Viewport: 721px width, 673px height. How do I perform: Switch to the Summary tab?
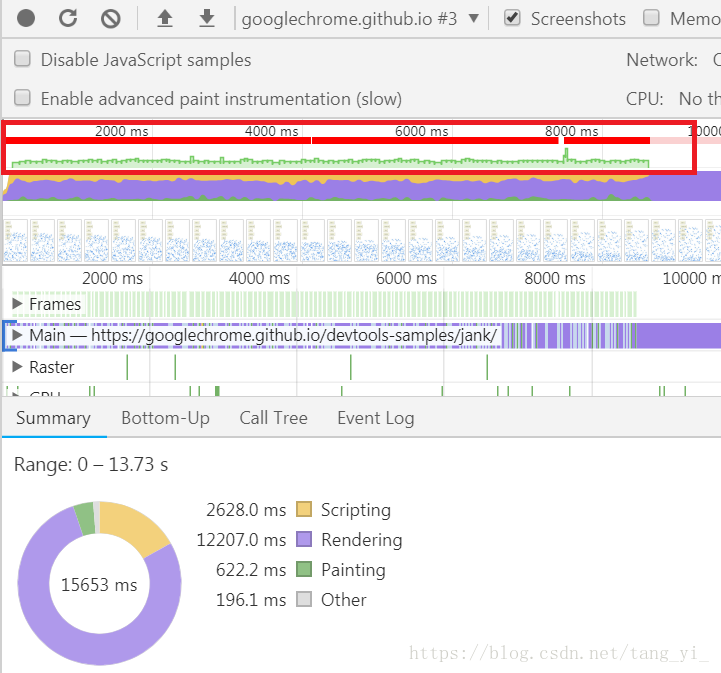pos(53,418)
